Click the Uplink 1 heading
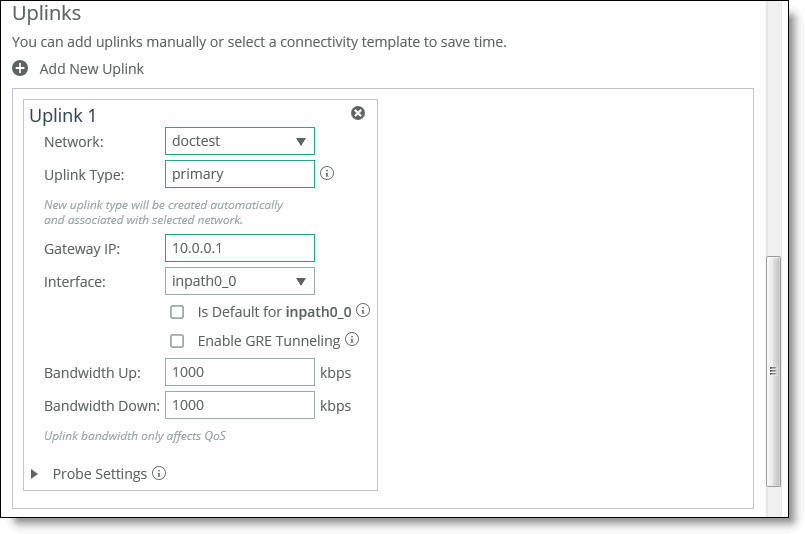 [x=63, y=115]
